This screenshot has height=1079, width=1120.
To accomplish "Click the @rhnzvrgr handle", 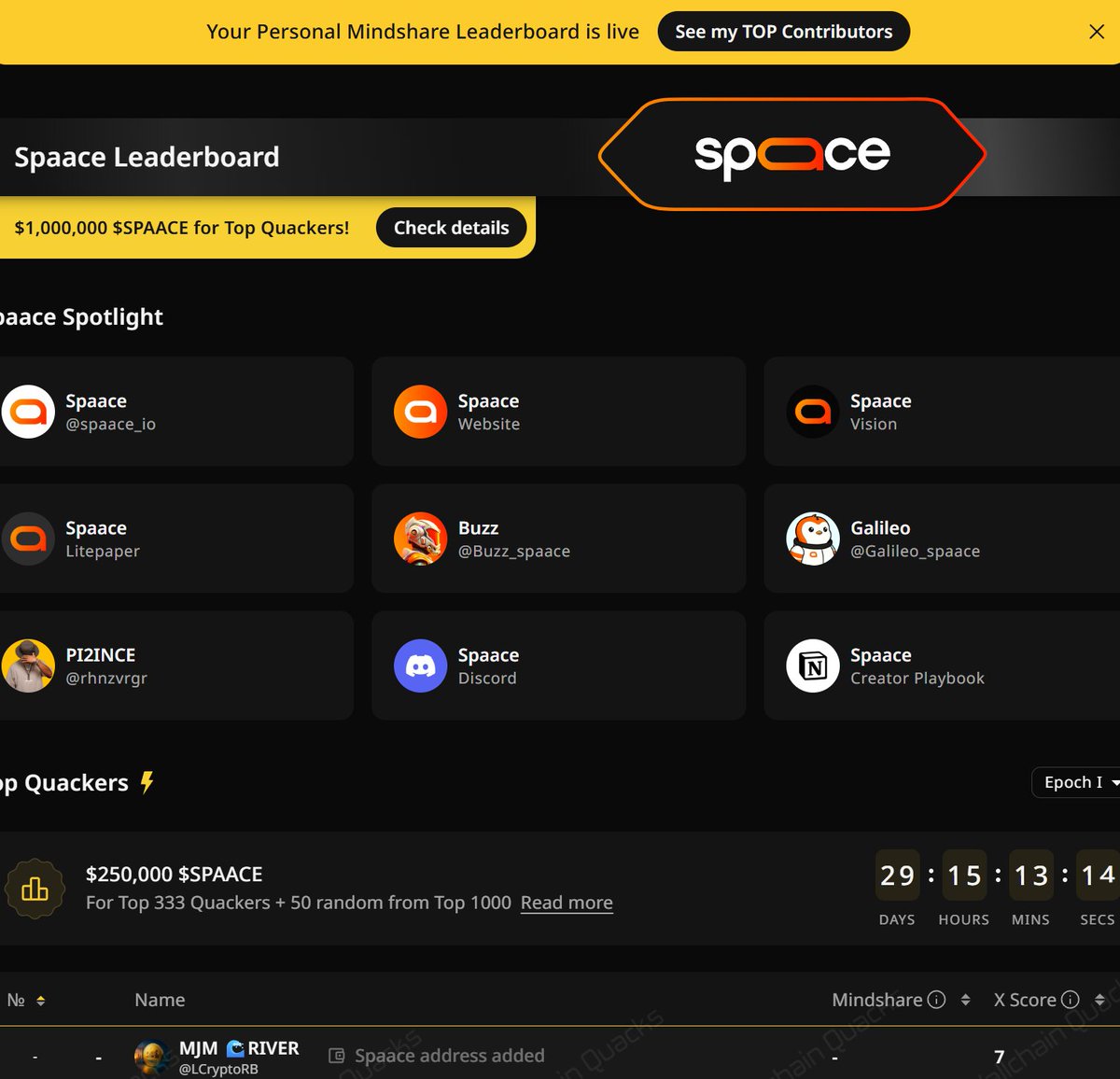I will click(x=106, y=678).
